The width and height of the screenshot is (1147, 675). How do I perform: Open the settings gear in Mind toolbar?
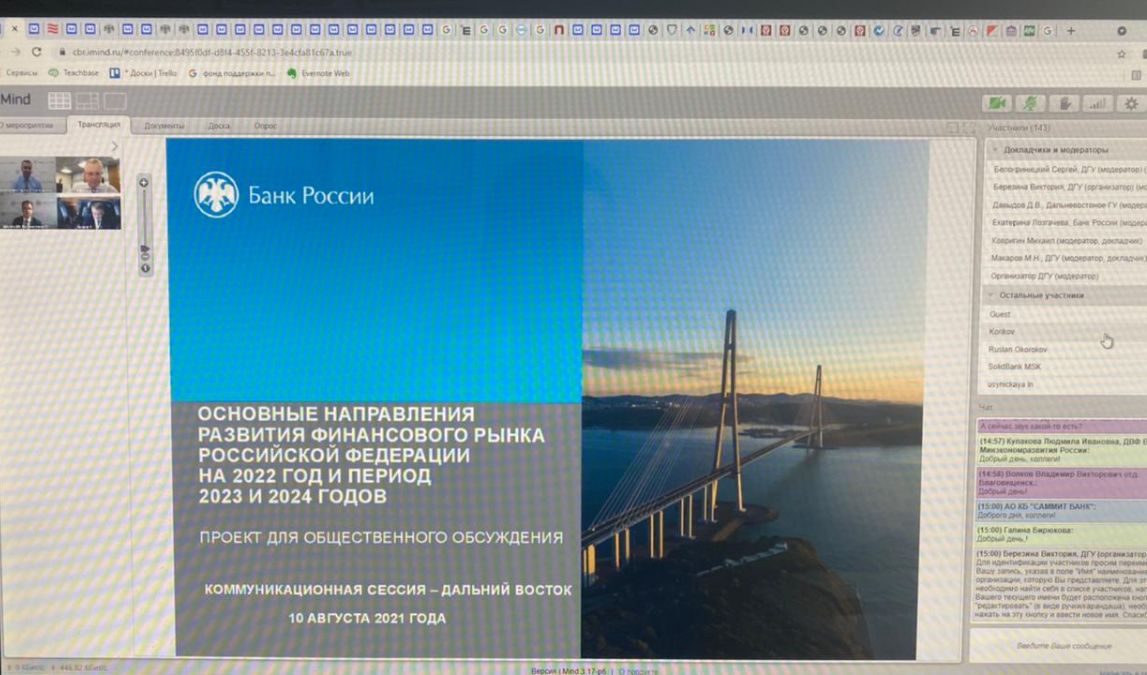(x=1131, y=103)
